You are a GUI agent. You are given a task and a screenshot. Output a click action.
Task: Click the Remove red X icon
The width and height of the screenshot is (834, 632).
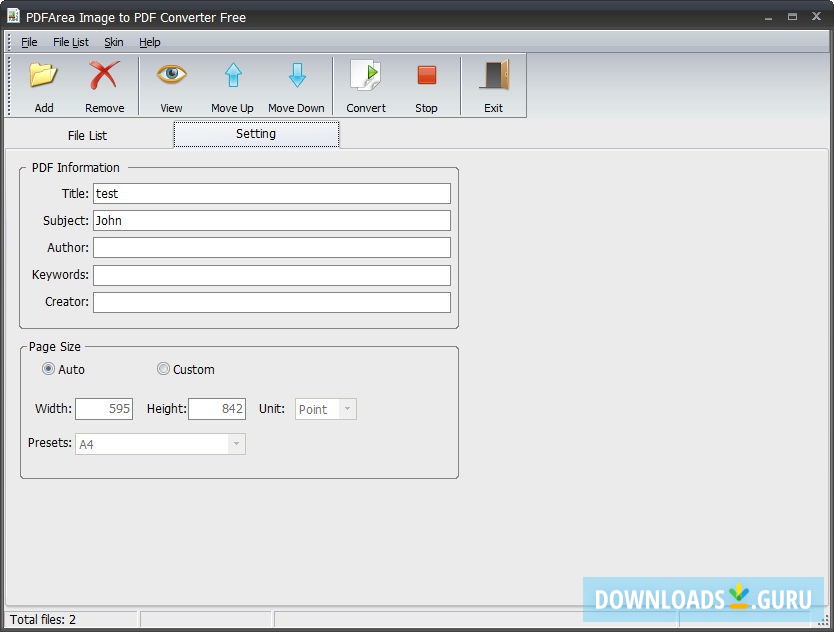pos(104,75)
